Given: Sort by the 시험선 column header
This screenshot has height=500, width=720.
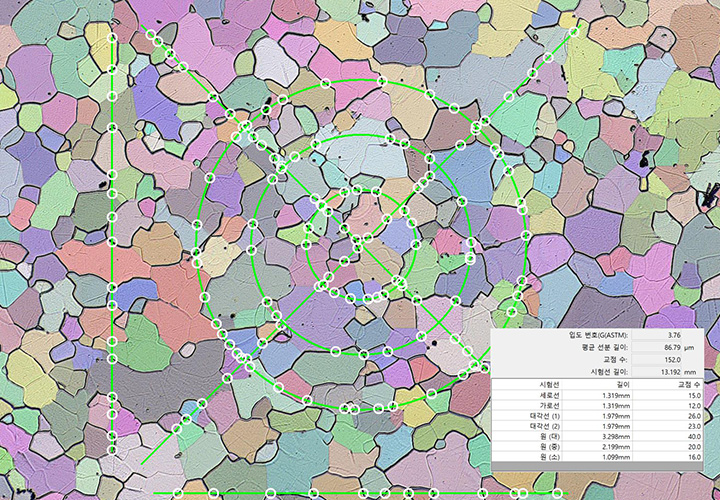Looking at the screenshot, I should [x=549, y=384].
